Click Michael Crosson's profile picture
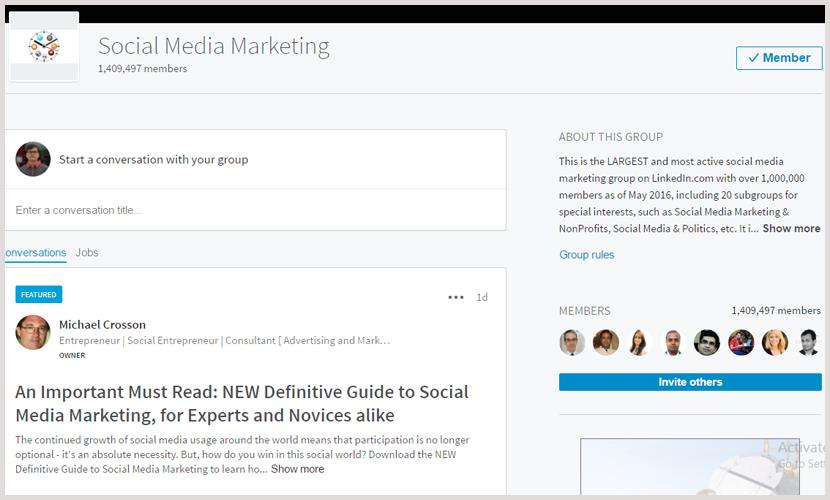 tap(33, 332)
